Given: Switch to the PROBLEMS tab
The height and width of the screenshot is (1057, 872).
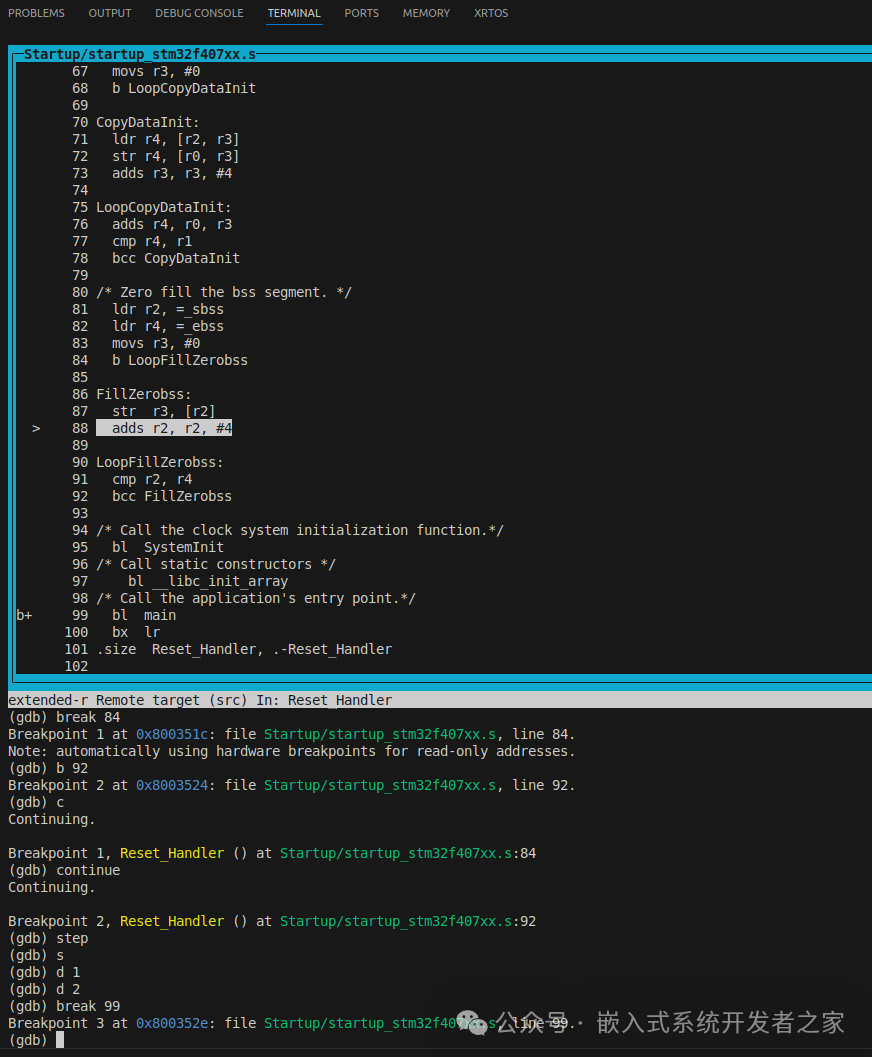Looking at the screenshot, I should (x=36, y=13).
